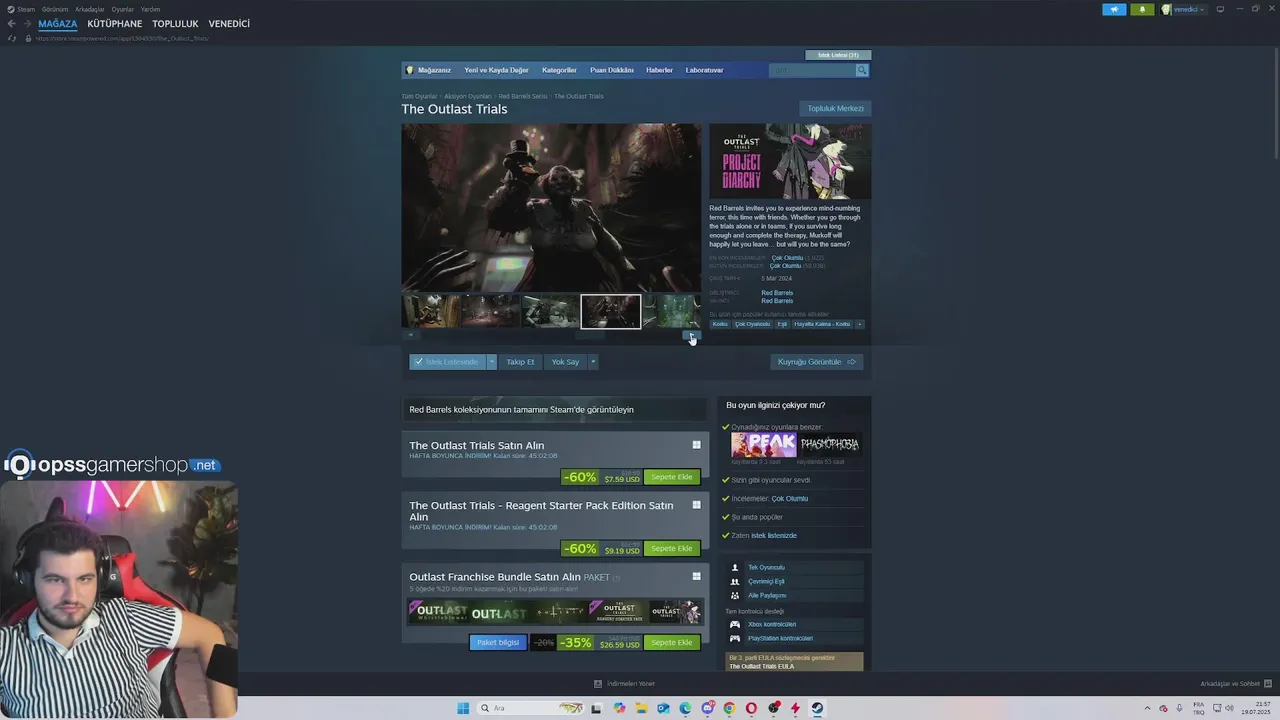Open the Kategoriler dropdown menu
1280x720 pixels.
(559, 70)
